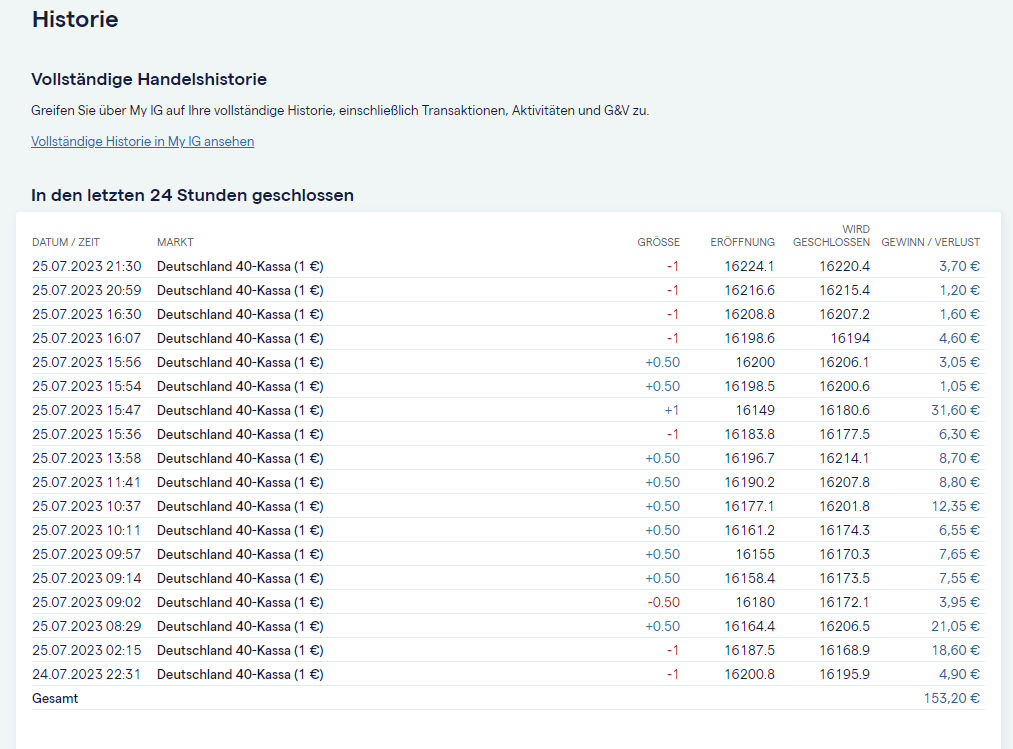Click the 153,20 € total profit value

coord(951,699)
